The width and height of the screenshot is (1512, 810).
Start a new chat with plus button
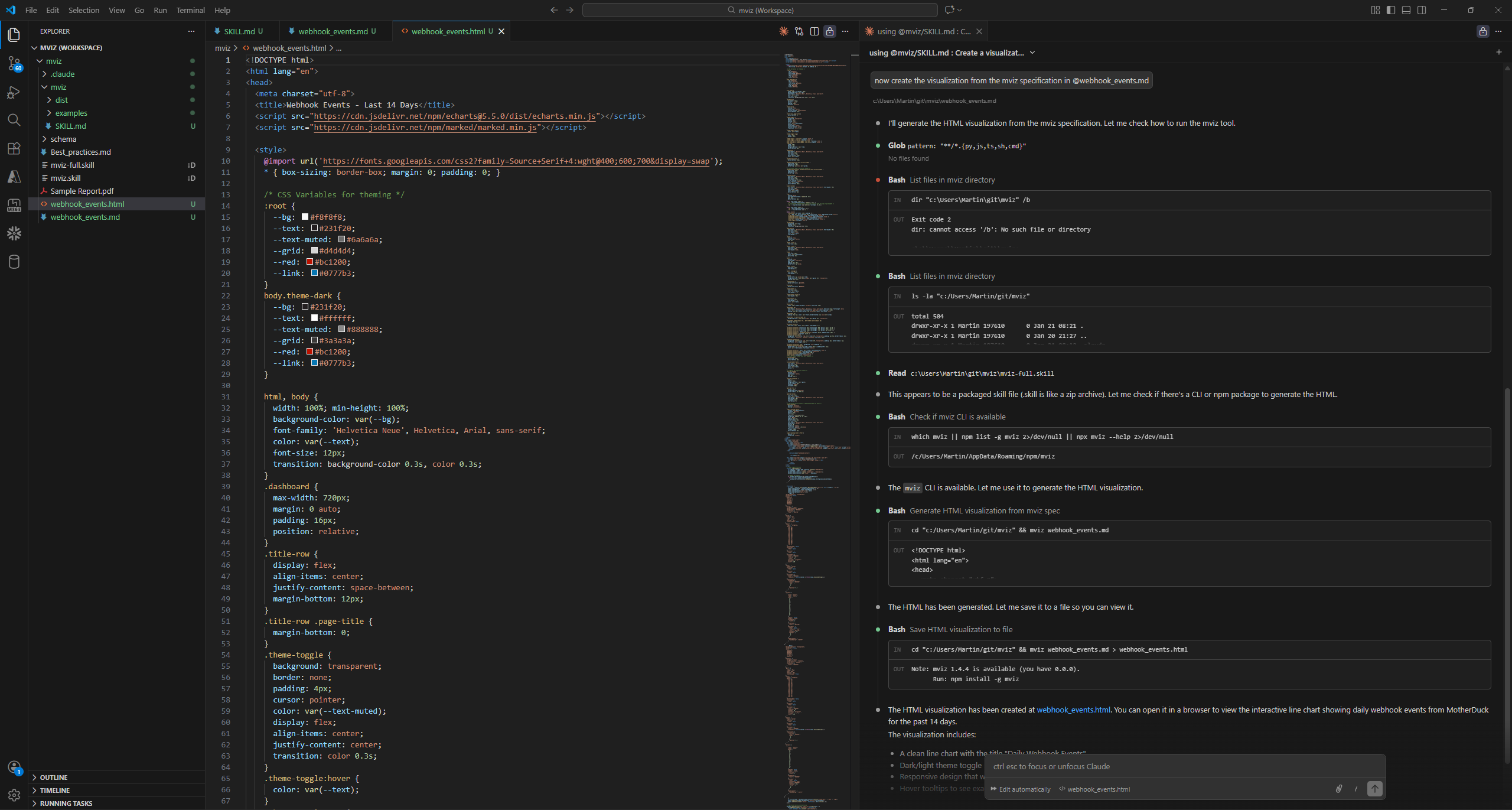point(1498,53)
